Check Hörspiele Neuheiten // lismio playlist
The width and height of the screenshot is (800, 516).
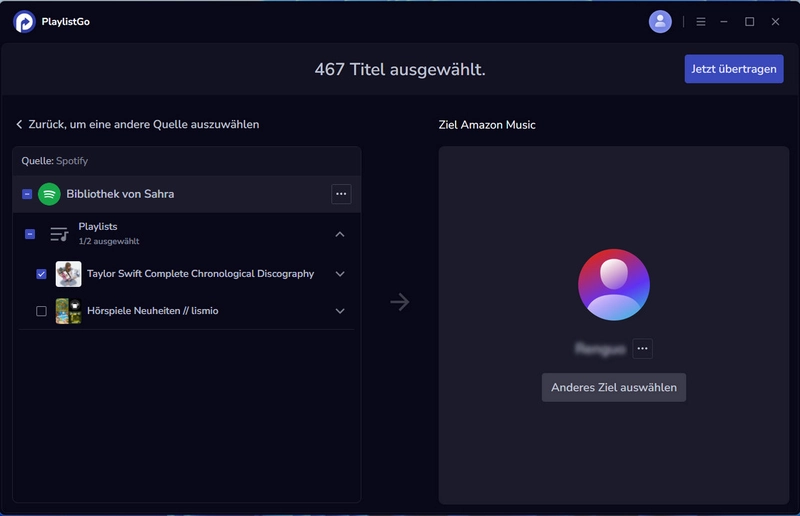point(41,311)
